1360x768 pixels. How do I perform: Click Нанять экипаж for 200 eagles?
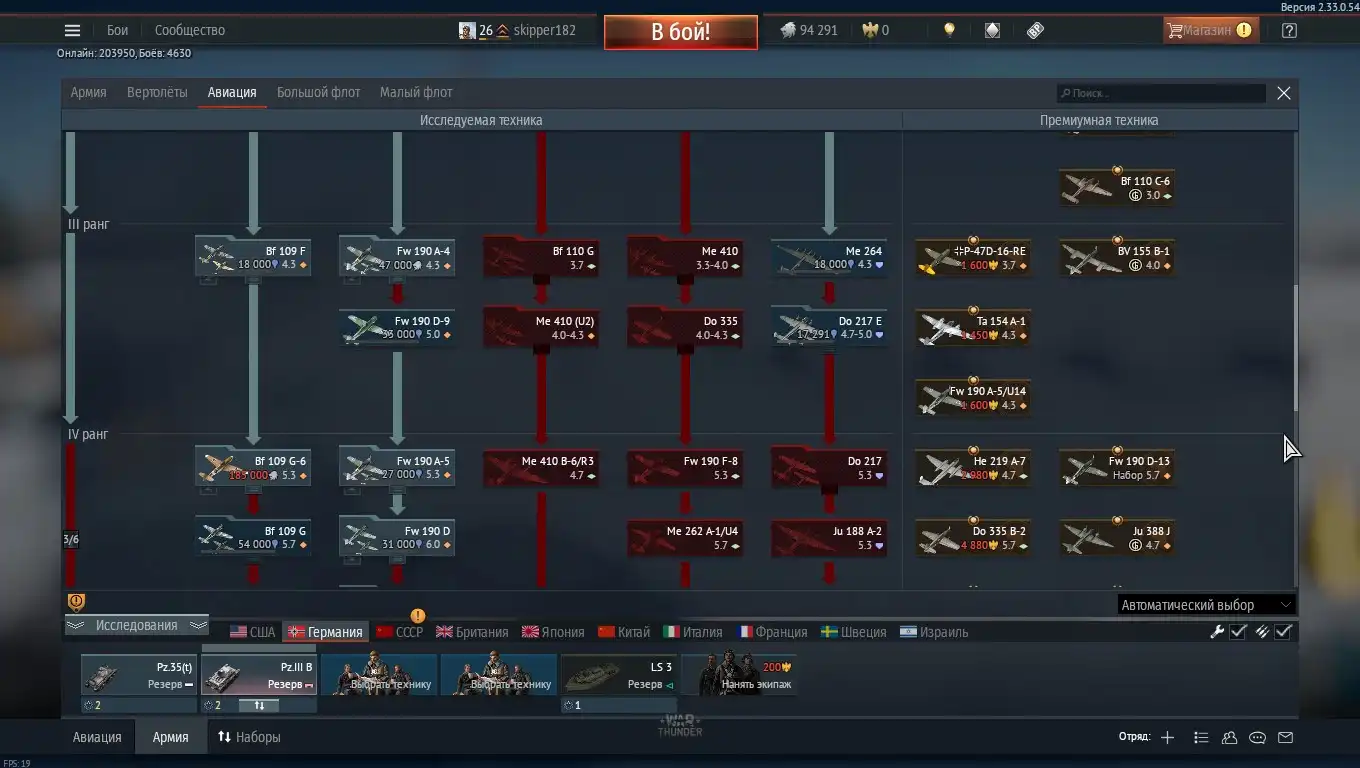pyautogui.click(x=739, y=674)
